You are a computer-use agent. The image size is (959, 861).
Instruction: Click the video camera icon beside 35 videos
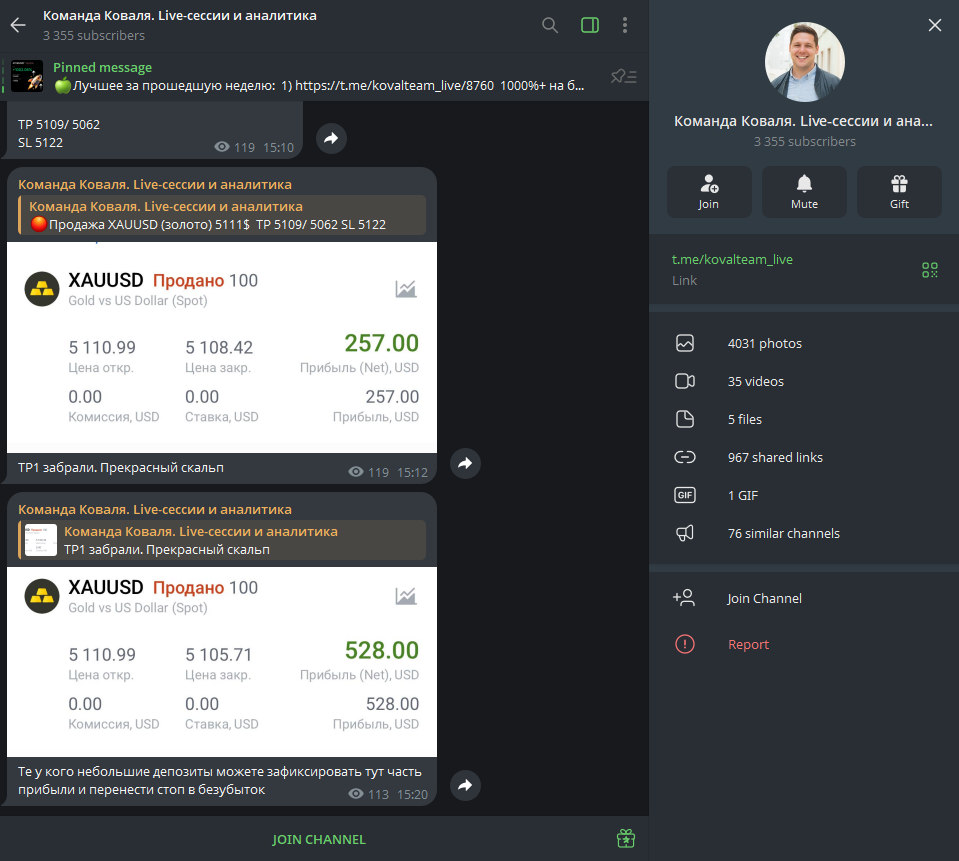685,381
